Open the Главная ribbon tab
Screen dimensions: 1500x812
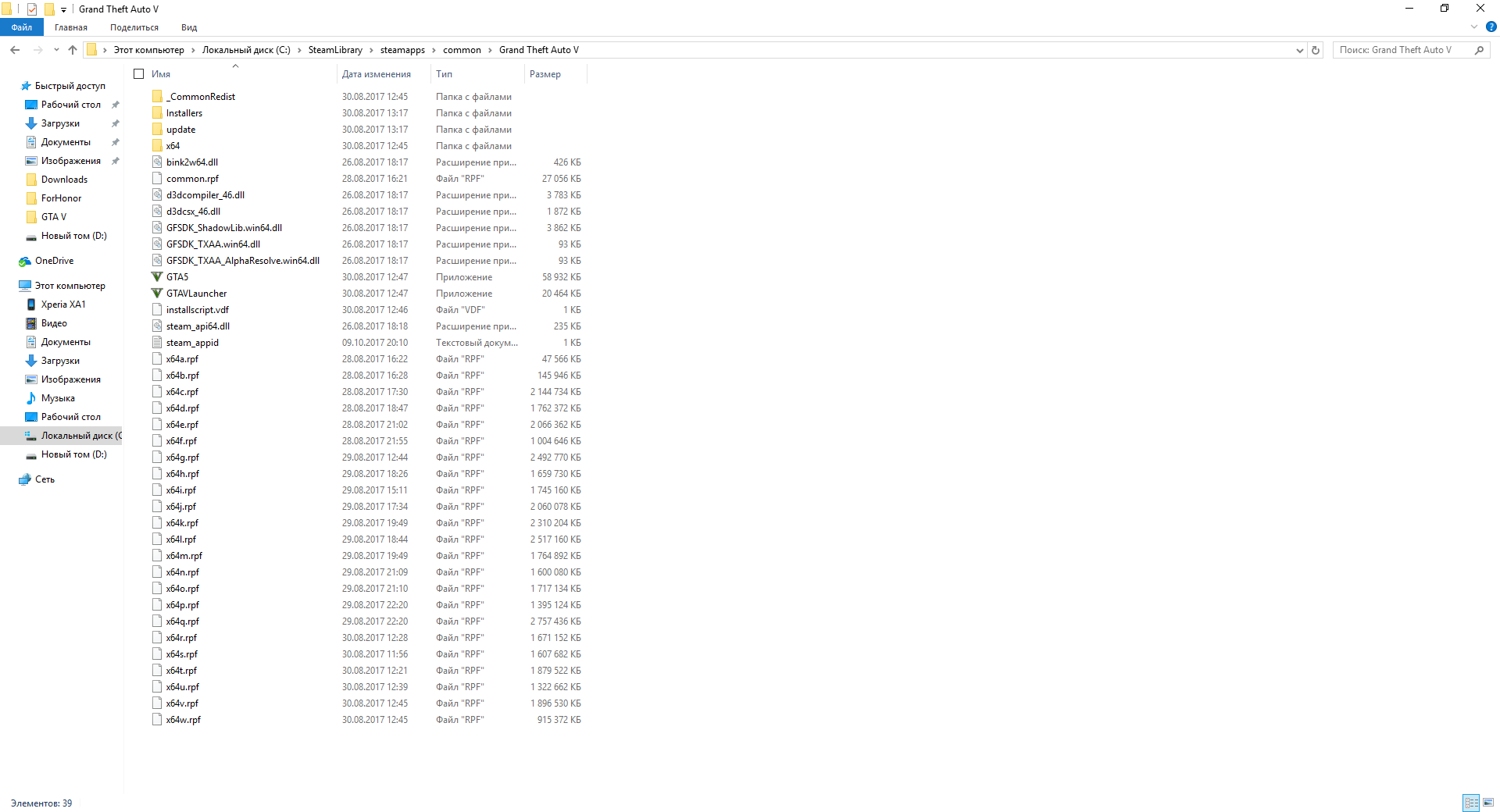pos(71,27)
